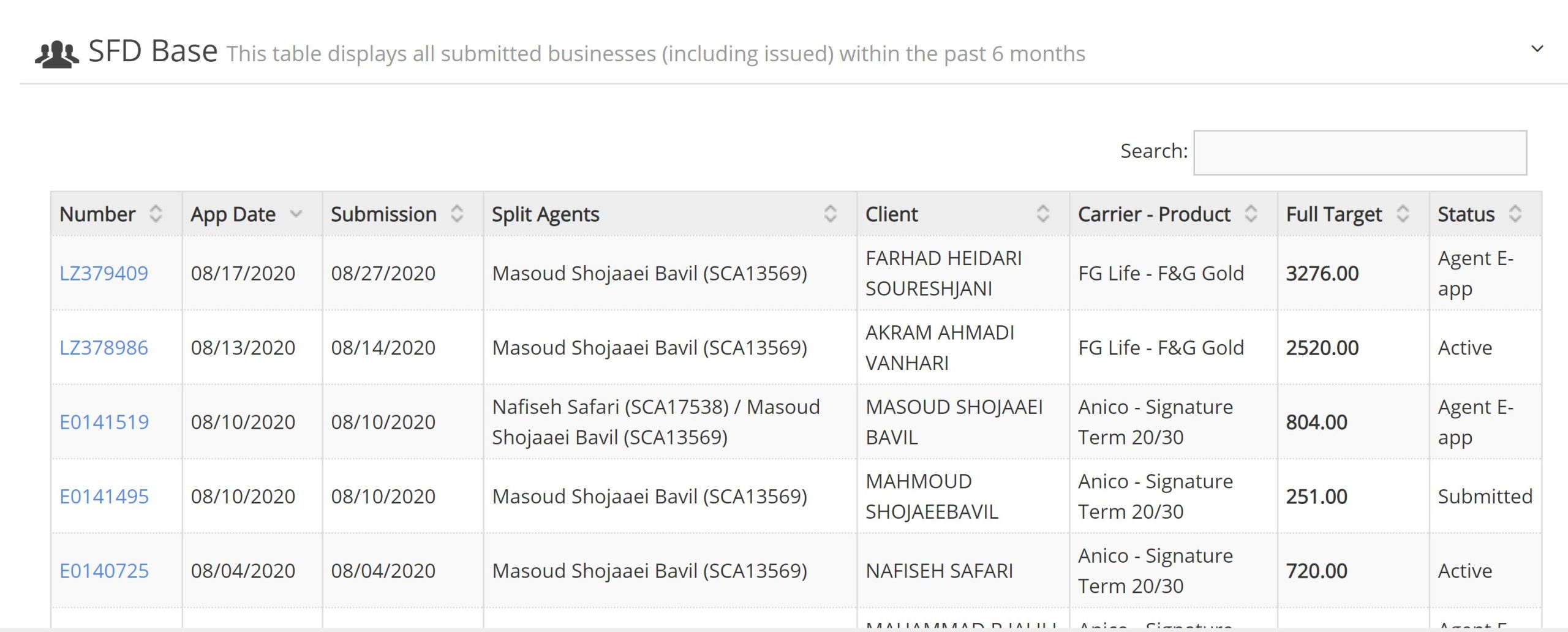The height and width of the screenshot is (632, 1568).
Task: Sort by Split Agents column arrows
Action: tap(830, 214)
